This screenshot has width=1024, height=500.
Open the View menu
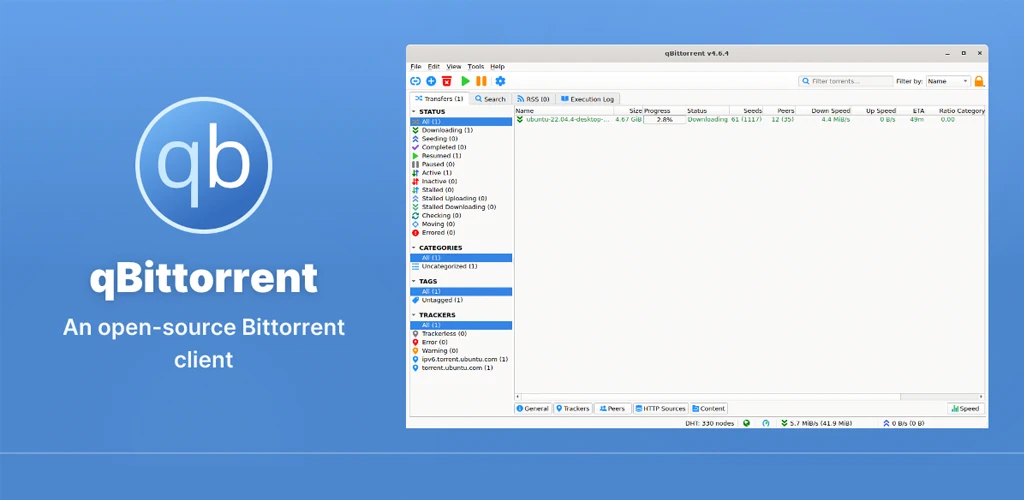(454, 67)
